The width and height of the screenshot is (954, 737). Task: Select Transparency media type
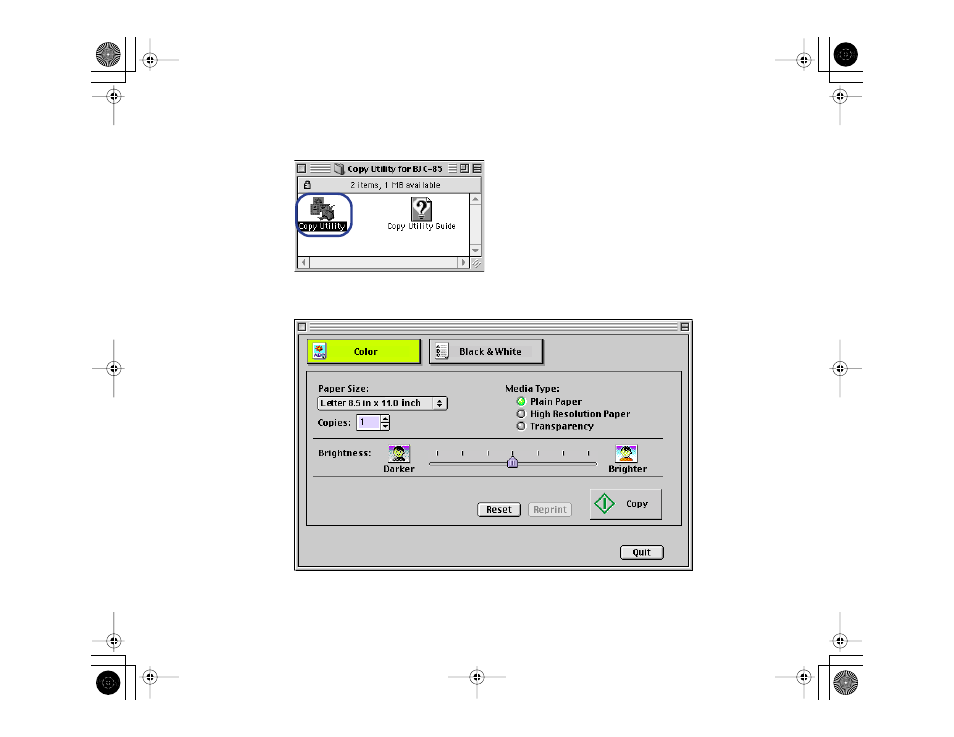click(x=521, y=426)
